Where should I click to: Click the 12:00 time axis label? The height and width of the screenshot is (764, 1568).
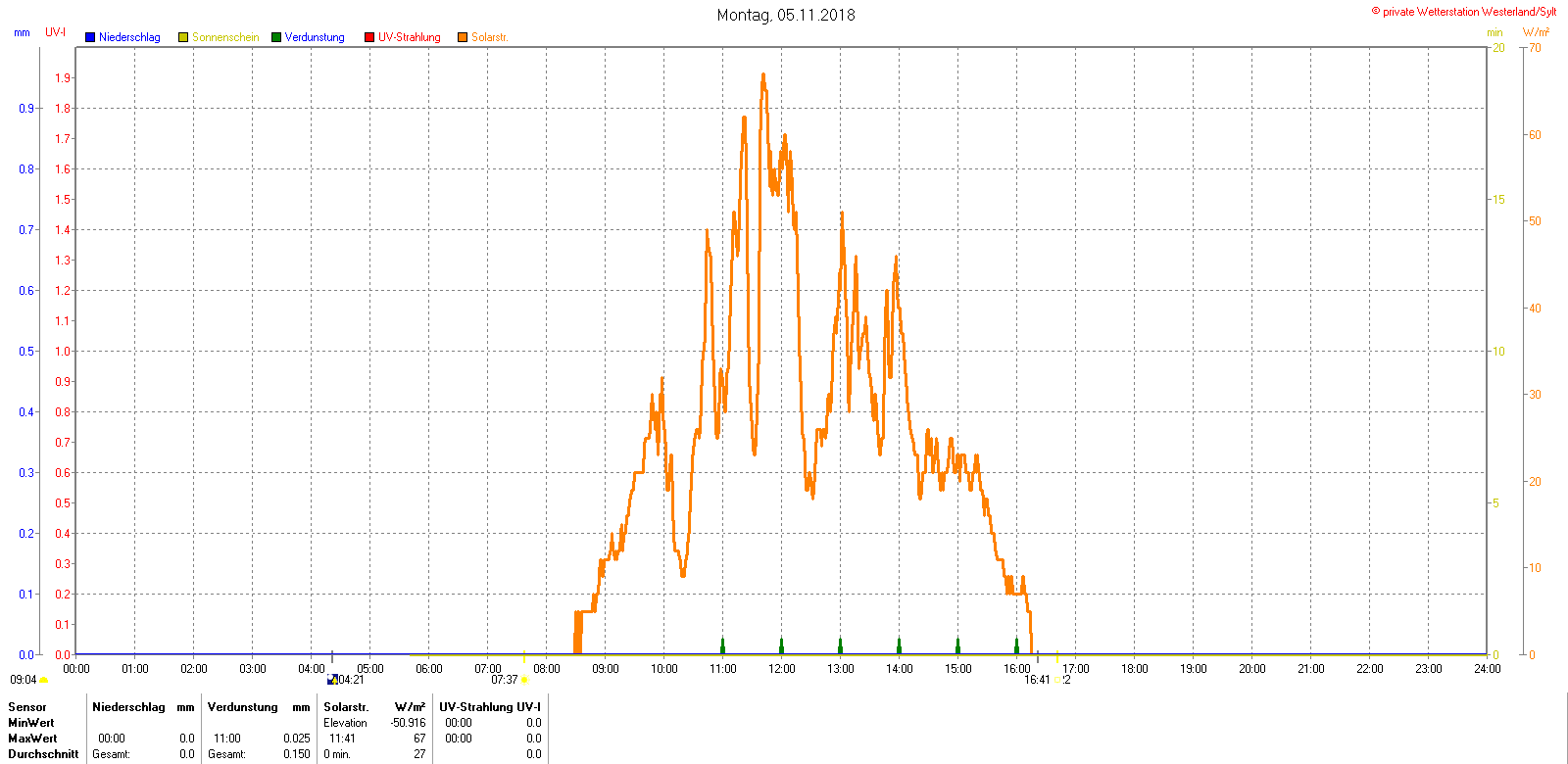[782, 669]
